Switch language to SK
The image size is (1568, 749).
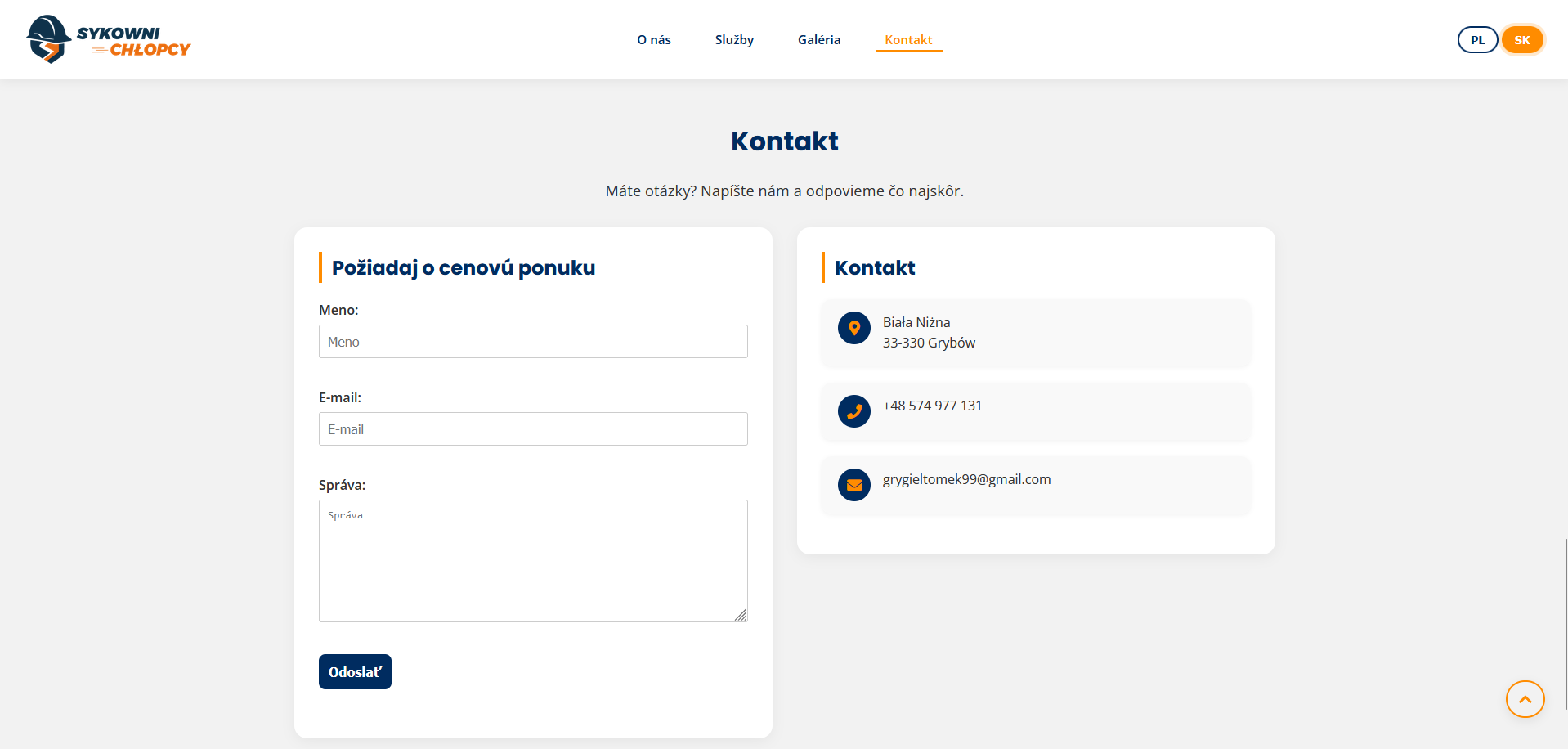click(1521, 38)
